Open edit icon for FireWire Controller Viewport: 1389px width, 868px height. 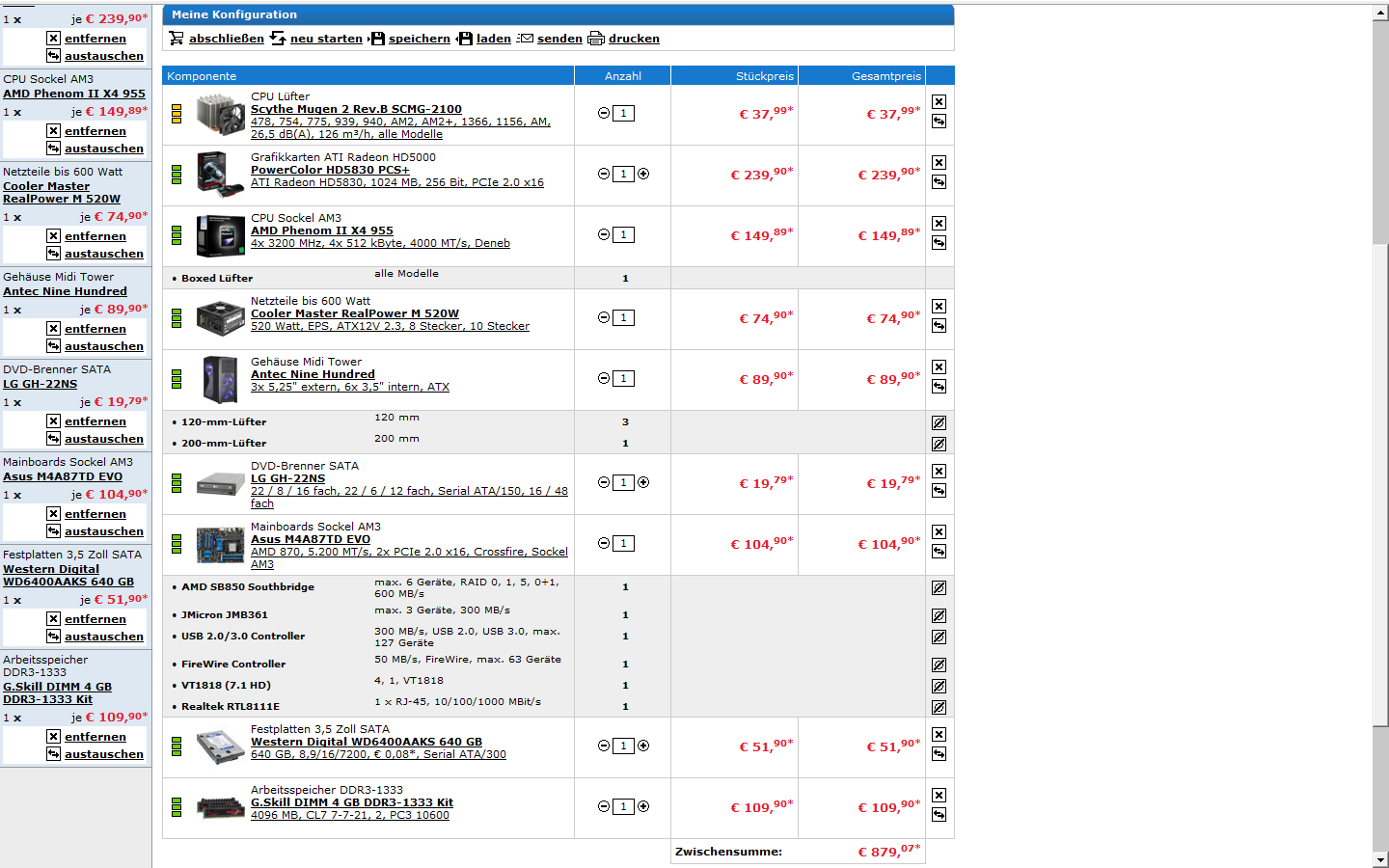coord(939,665)
